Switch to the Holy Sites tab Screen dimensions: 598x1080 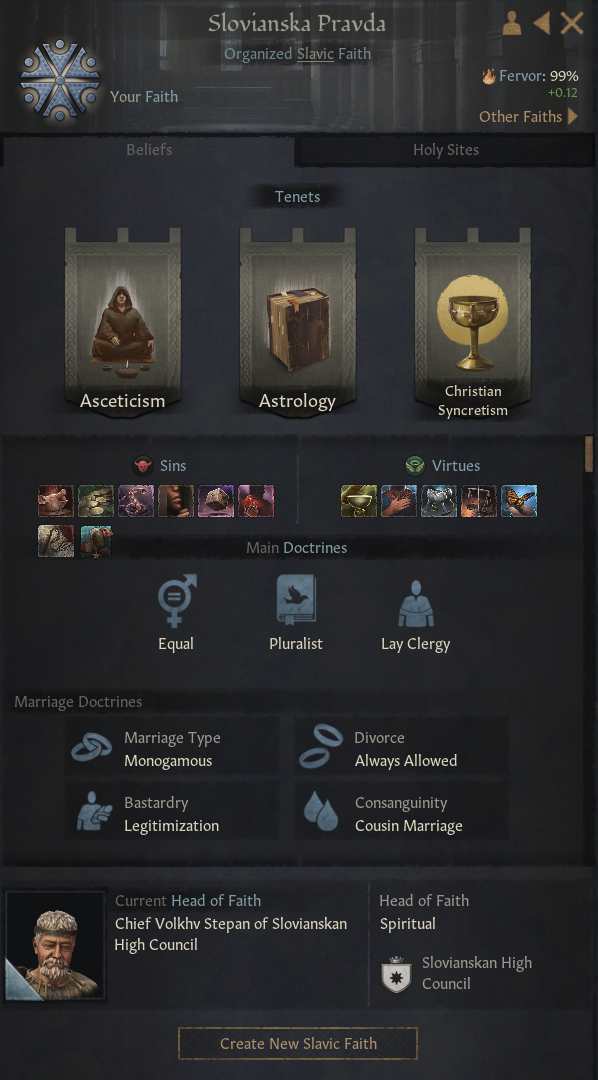(x=446, y=150)
